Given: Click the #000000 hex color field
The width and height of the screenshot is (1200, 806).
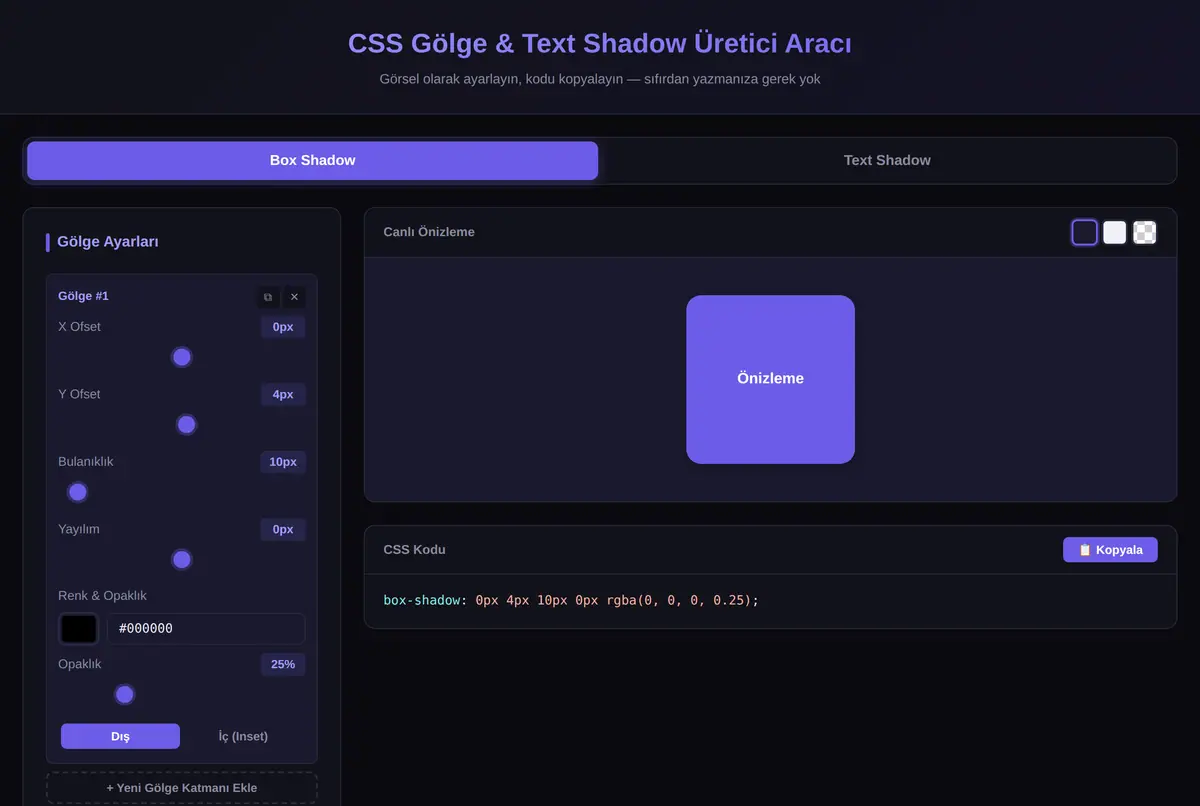Looking at the screenshot, I should (x=206, y=629).
